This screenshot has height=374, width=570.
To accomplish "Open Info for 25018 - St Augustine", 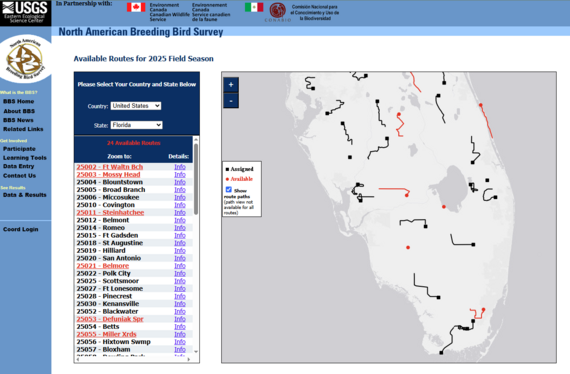I will (x=180, y=243).
